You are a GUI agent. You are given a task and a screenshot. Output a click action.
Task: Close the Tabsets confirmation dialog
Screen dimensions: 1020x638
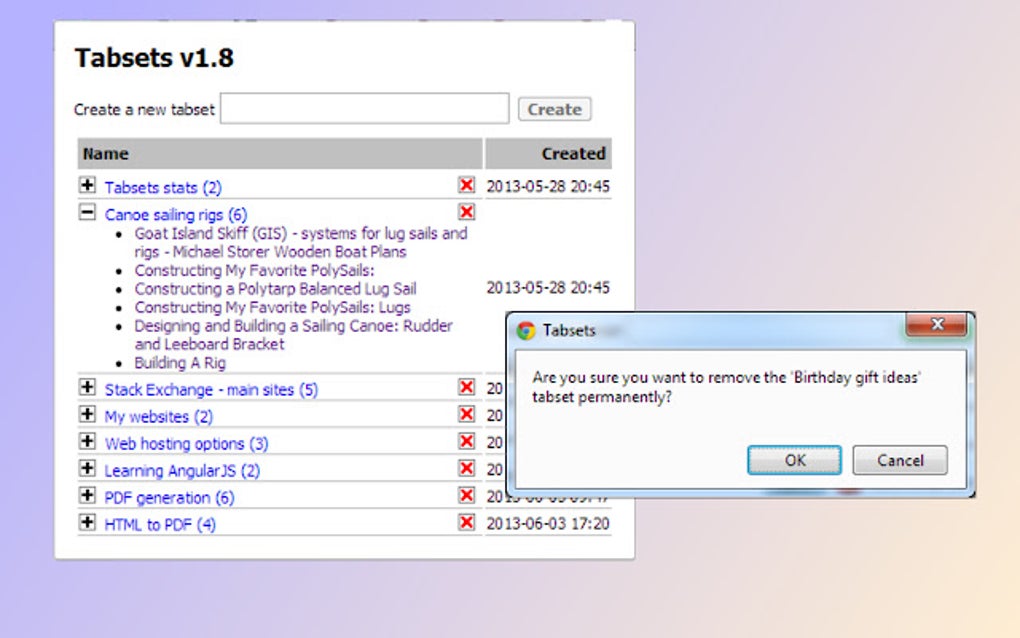coord(936,324)
